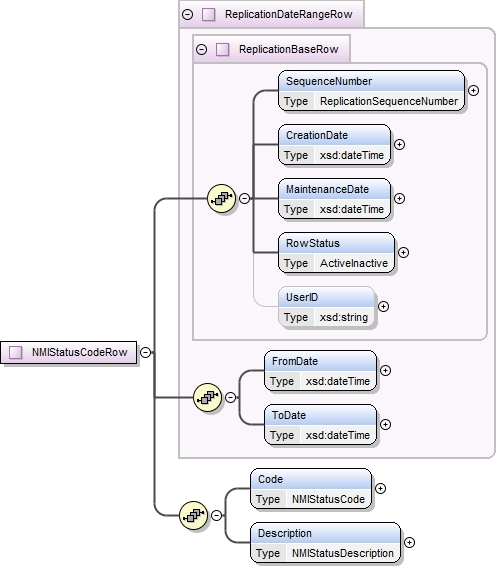Collapse the ReplicationBaseRow group
The width and height of the screenshot is (497, 568).
pyautogui.click(x=201, y=49)
